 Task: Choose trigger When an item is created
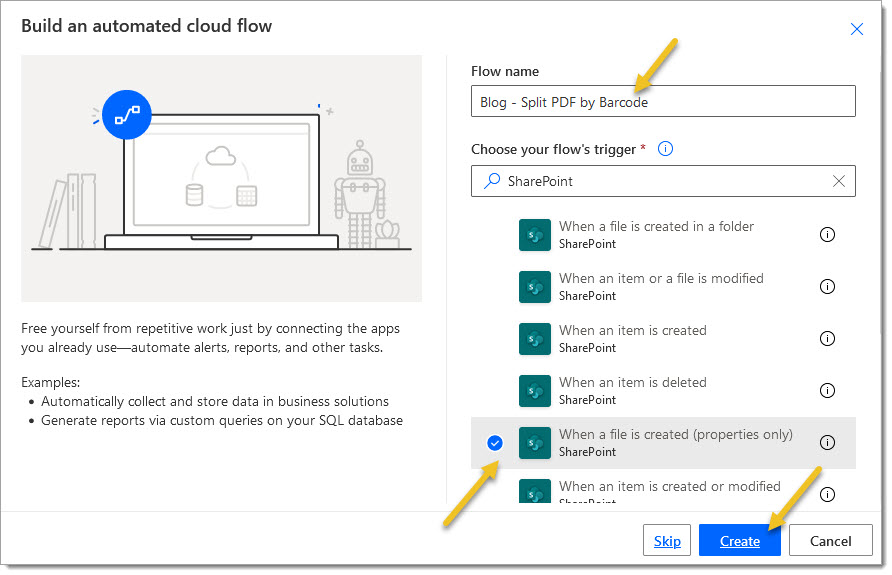pyautogui.click(x=663, y=339)
